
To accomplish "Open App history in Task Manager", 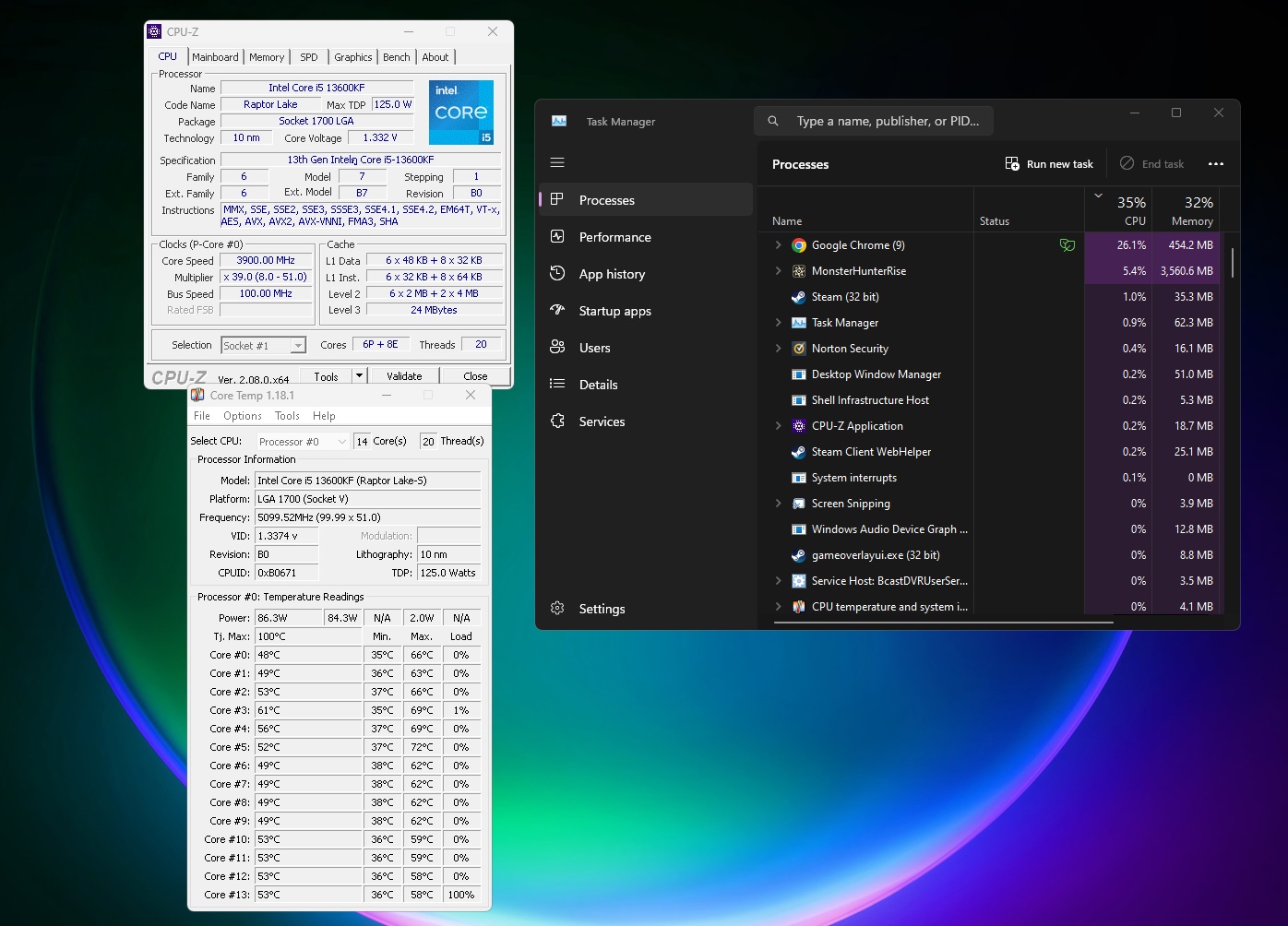I will [x=646, y=274].
